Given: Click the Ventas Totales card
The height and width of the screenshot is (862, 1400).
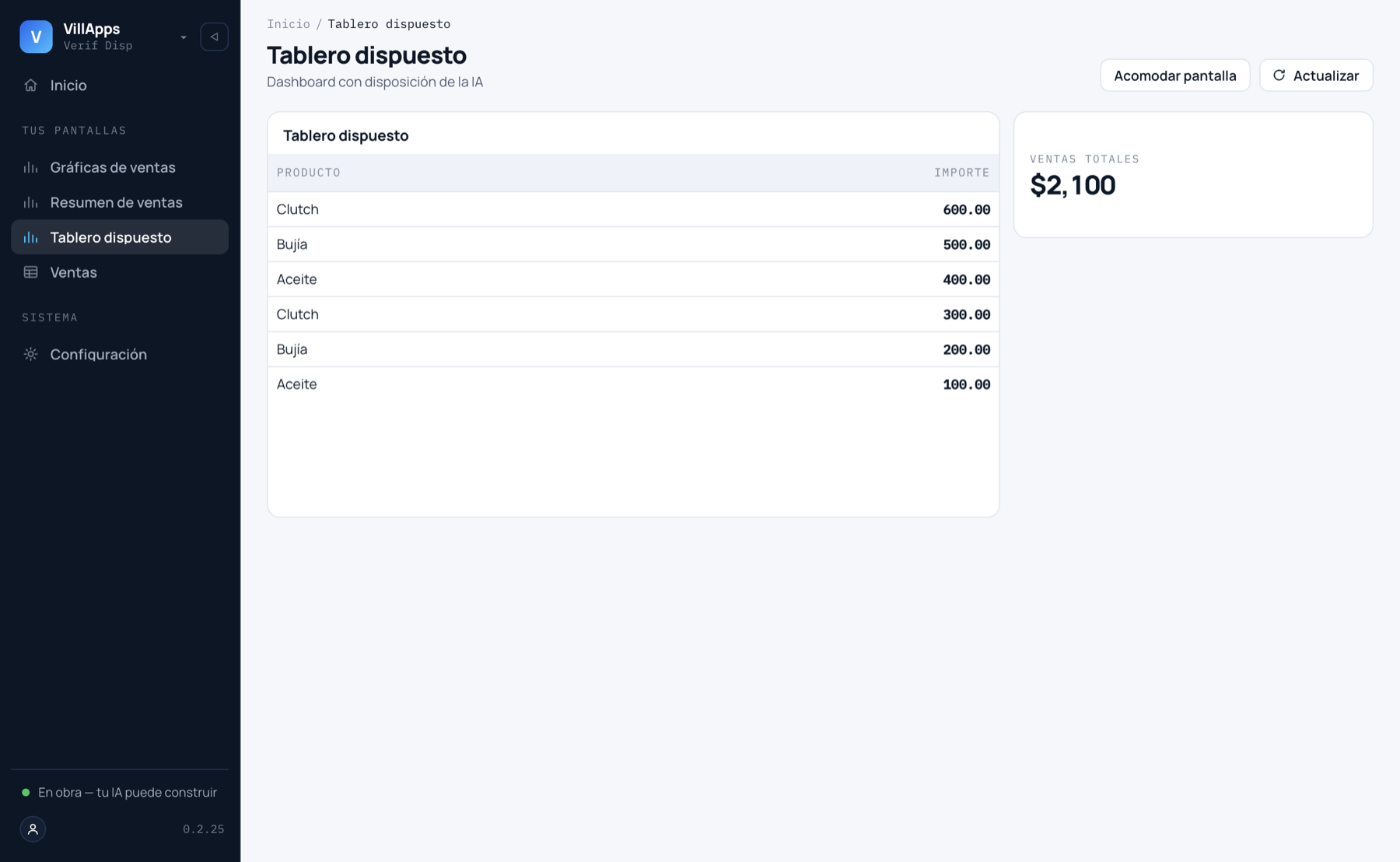Looking at the screenshot, I should (1193, 175).
